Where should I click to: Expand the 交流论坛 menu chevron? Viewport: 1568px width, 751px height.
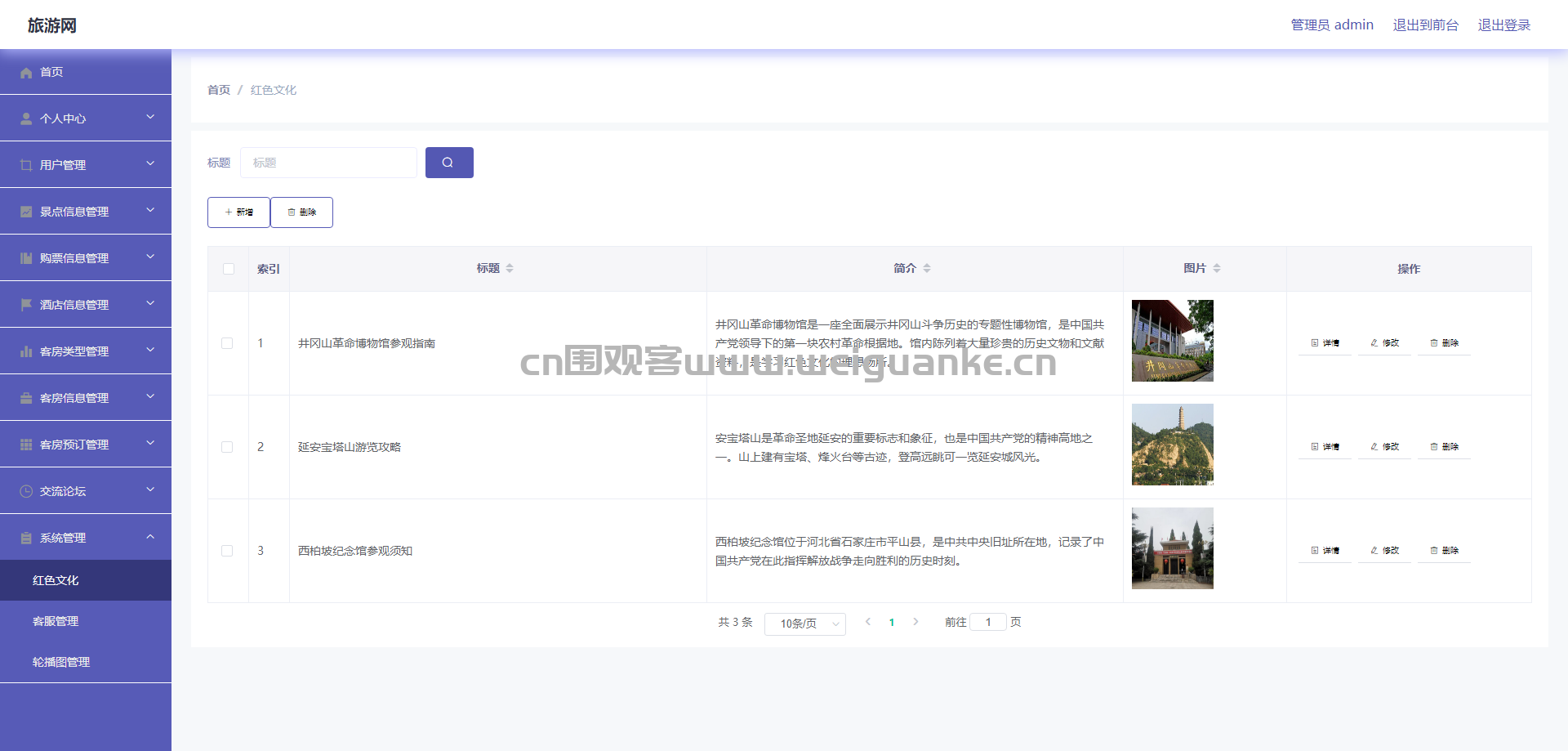150,489
